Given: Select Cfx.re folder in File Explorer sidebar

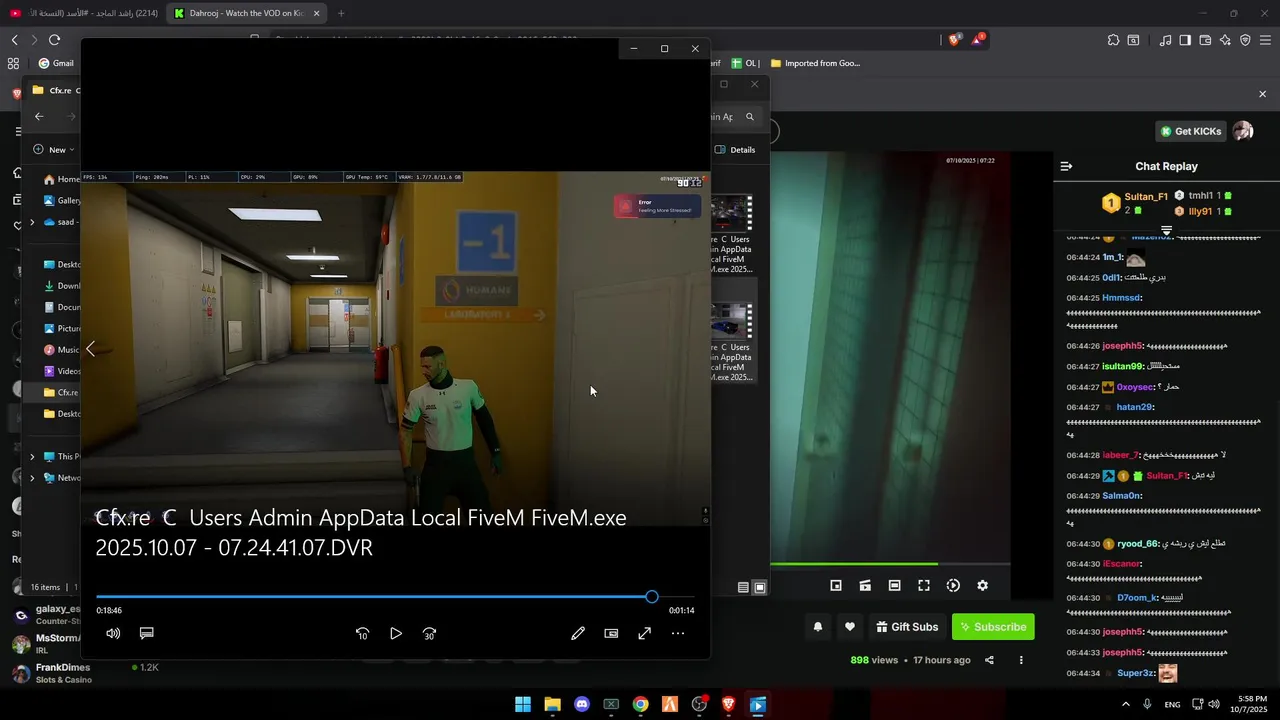Looking at the screenshot, I should click(62, 393).
